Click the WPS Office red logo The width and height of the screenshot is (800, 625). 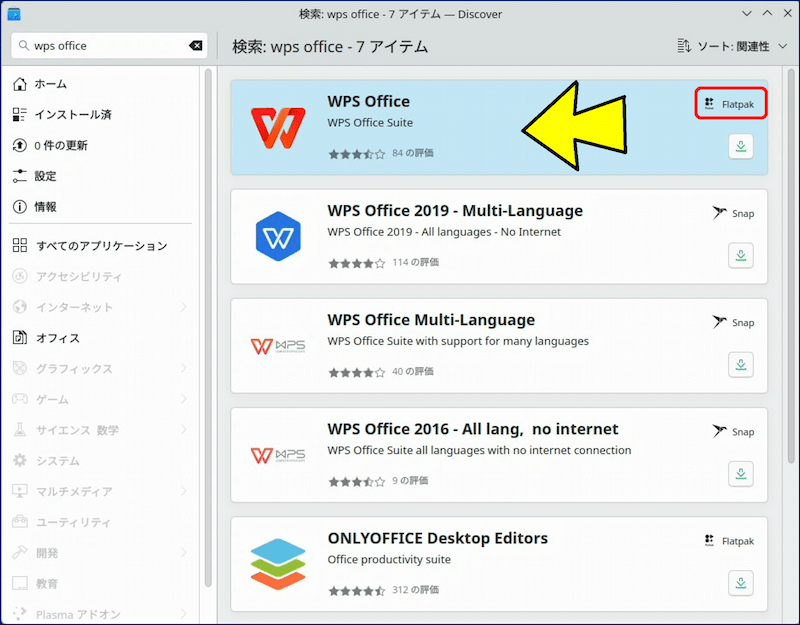coord(278,127)
